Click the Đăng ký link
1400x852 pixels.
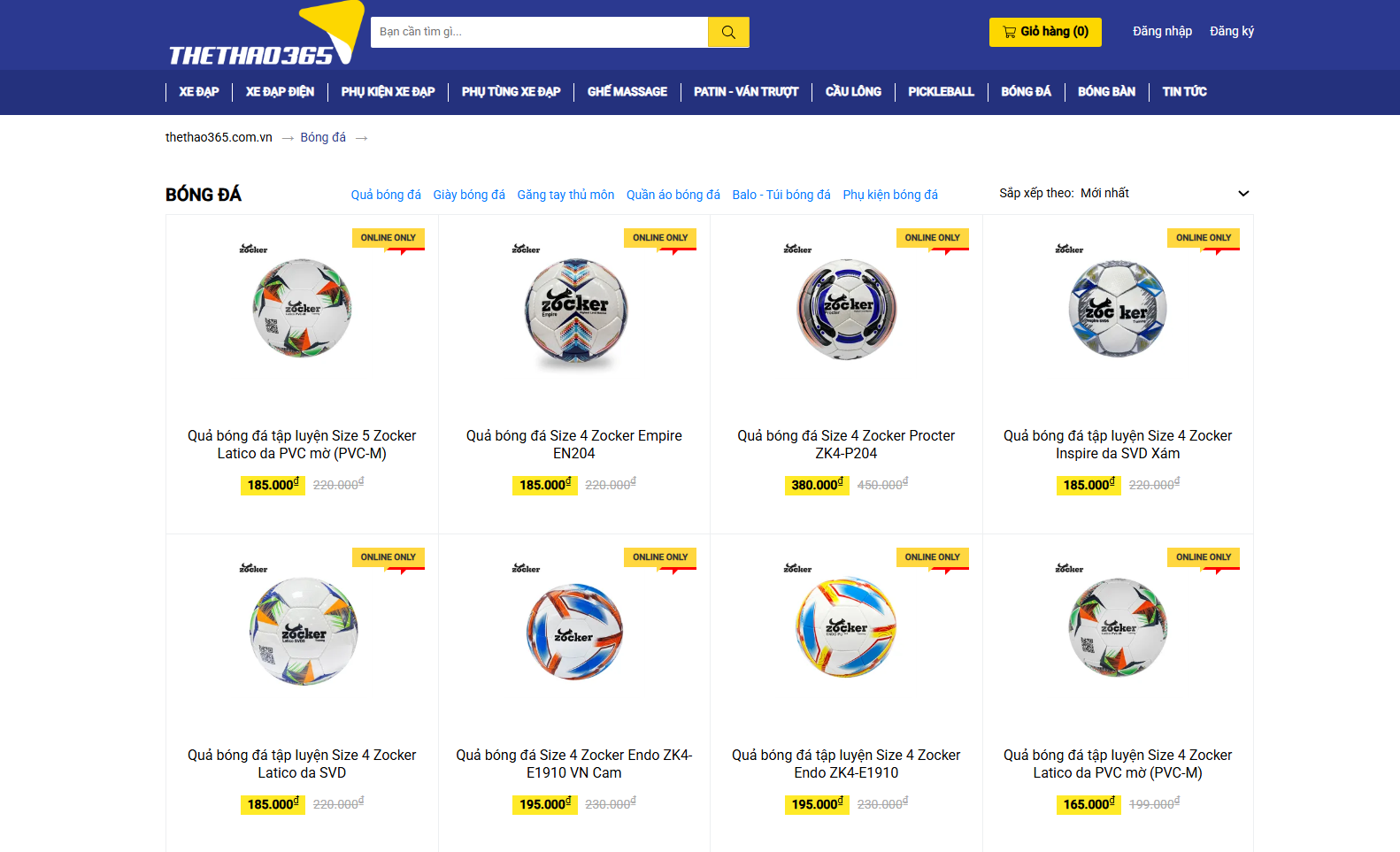click(x=1232, y=31)
